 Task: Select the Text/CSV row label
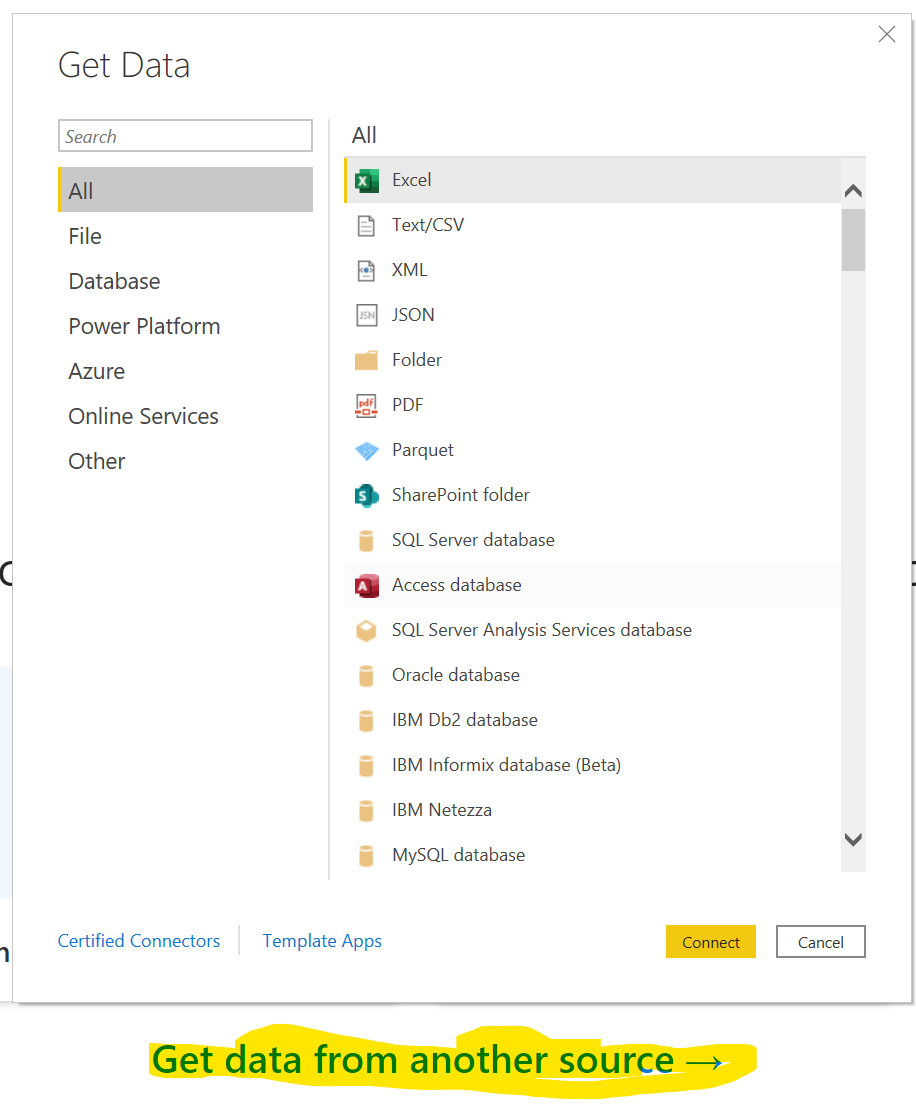click(x=428, y=225)
